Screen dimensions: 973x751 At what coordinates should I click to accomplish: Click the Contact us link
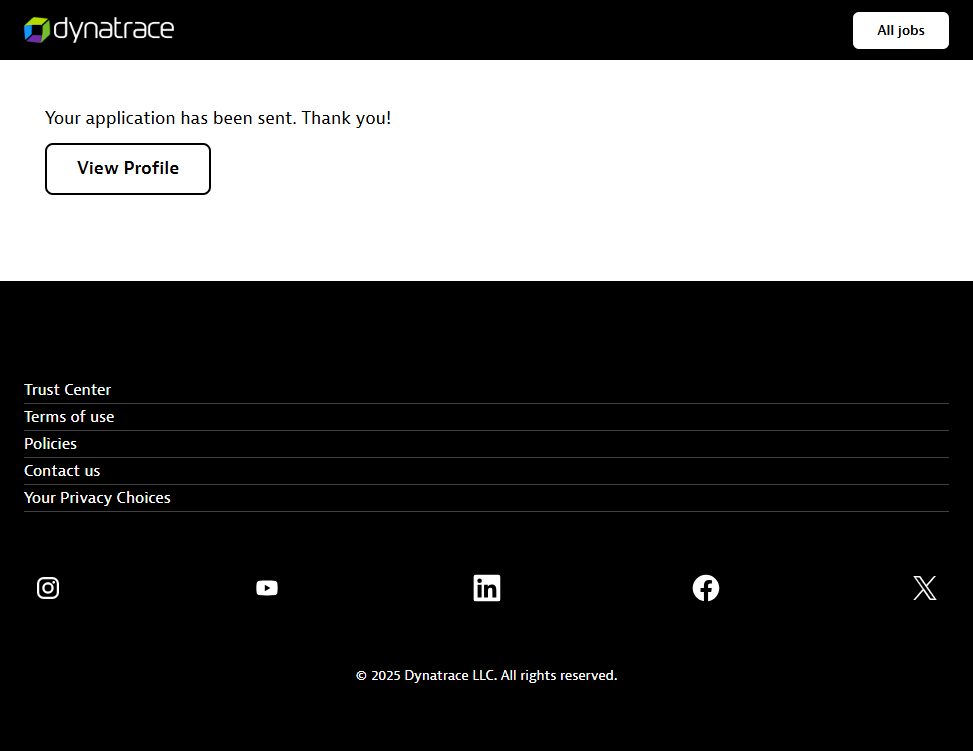tap(62, 471)
